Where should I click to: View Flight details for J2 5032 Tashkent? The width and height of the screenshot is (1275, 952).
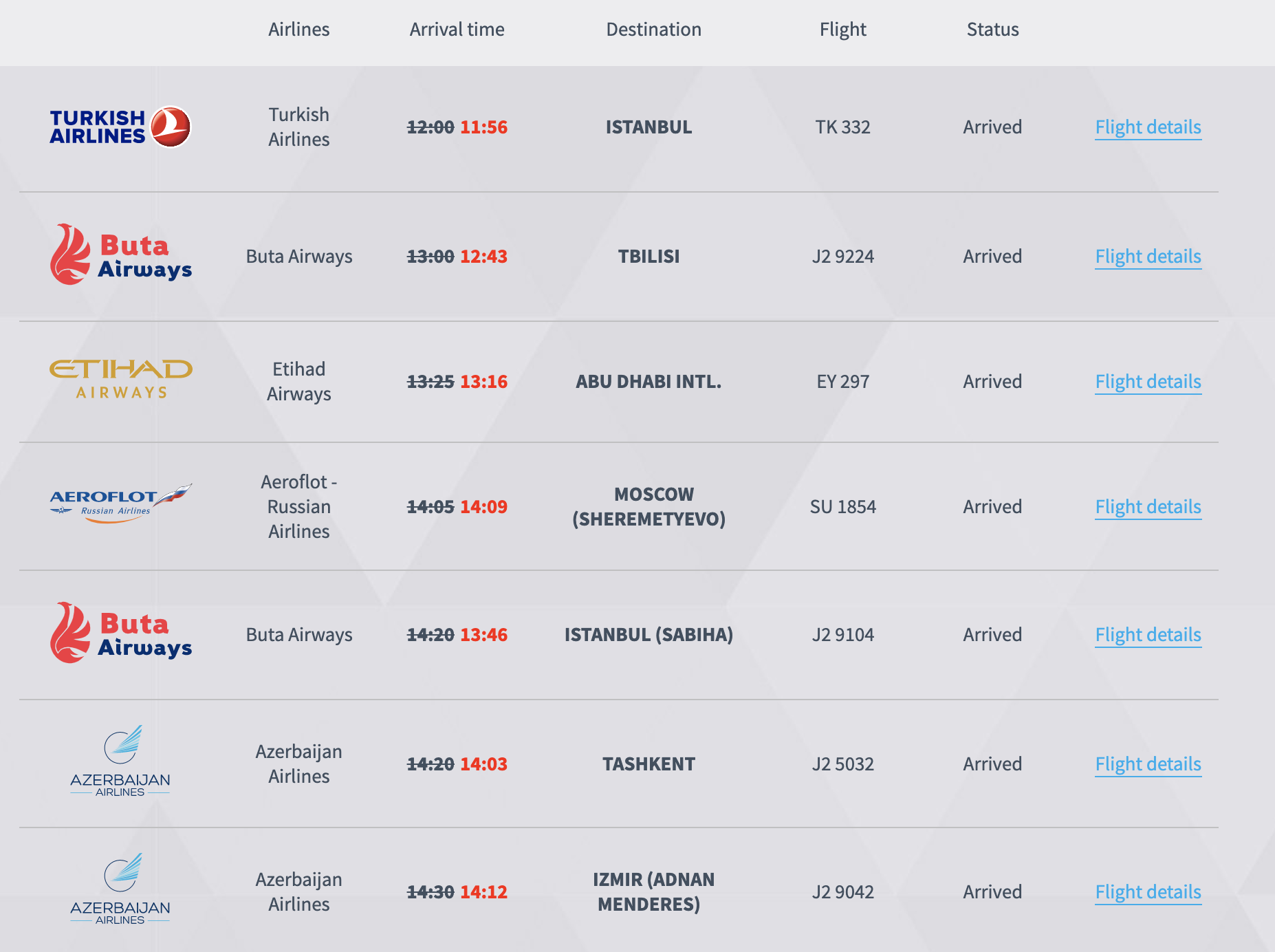(1148, 764)
